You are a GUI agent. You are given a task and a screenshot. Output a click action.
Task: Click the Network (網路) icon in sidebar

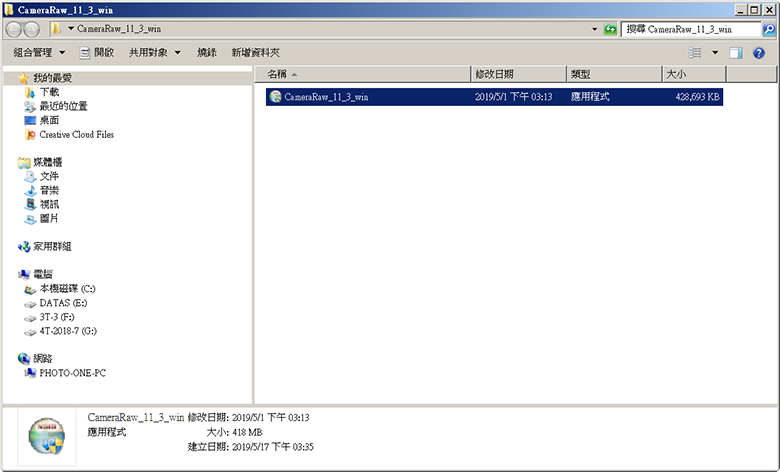[24, 358]
